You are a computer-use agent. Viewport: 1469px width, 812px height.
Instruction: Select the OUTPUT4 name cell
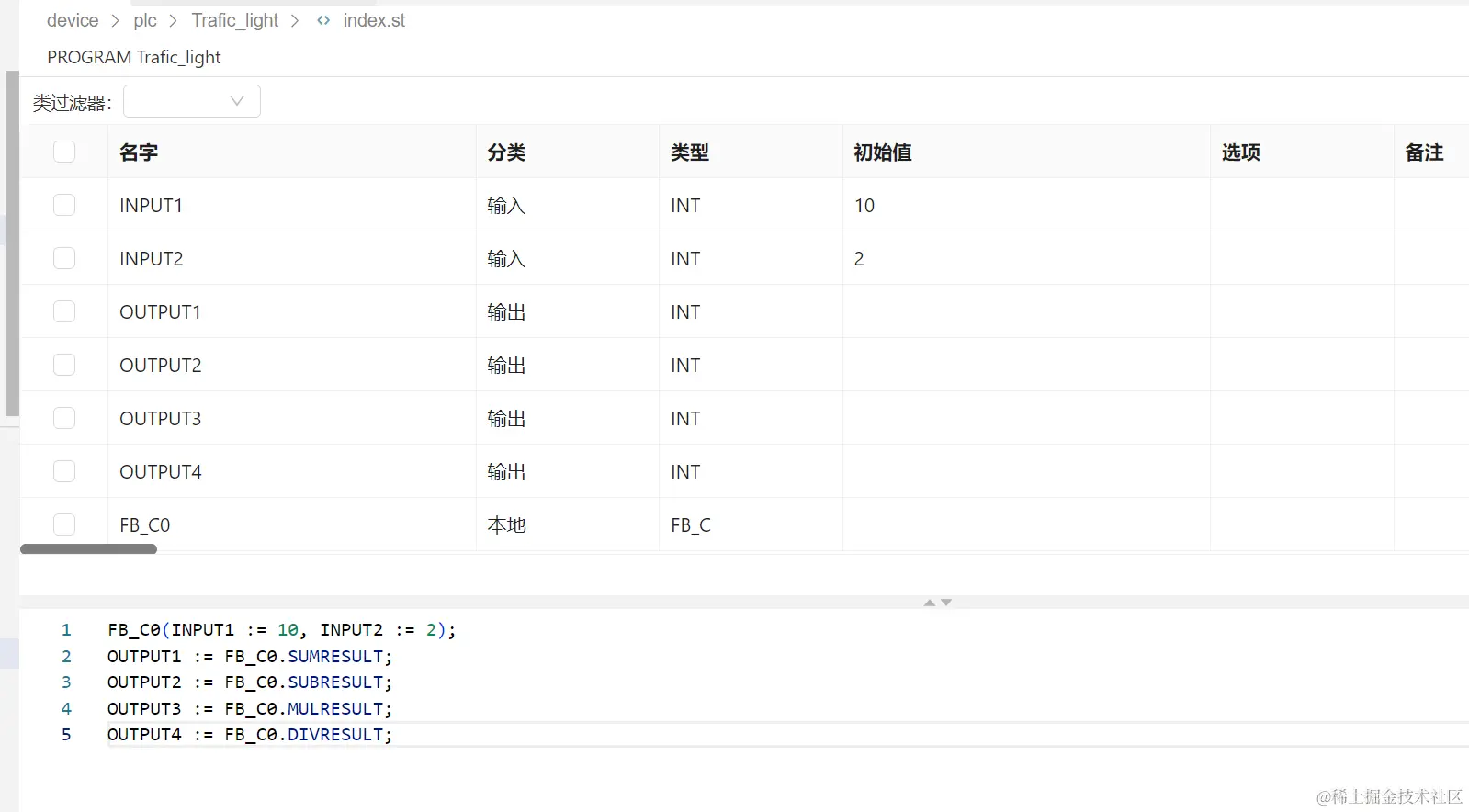292,472
